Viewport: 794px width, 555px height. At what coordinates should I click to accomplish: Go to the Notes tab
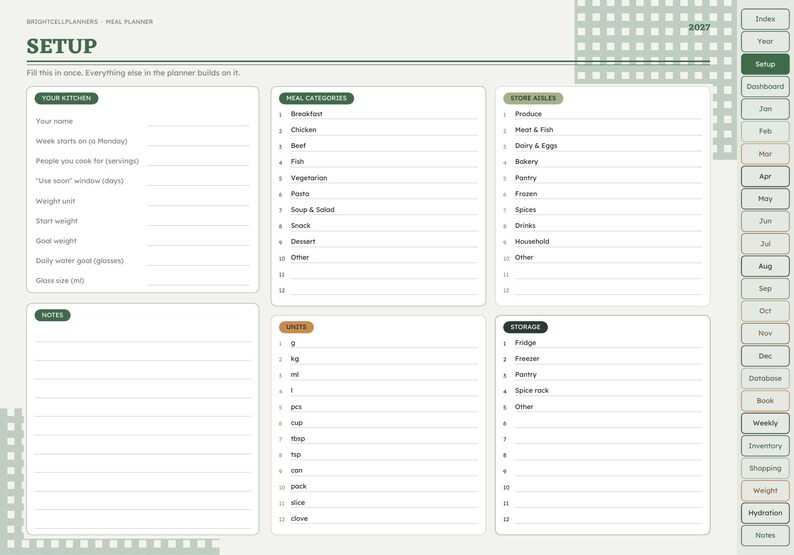(765, 535)
